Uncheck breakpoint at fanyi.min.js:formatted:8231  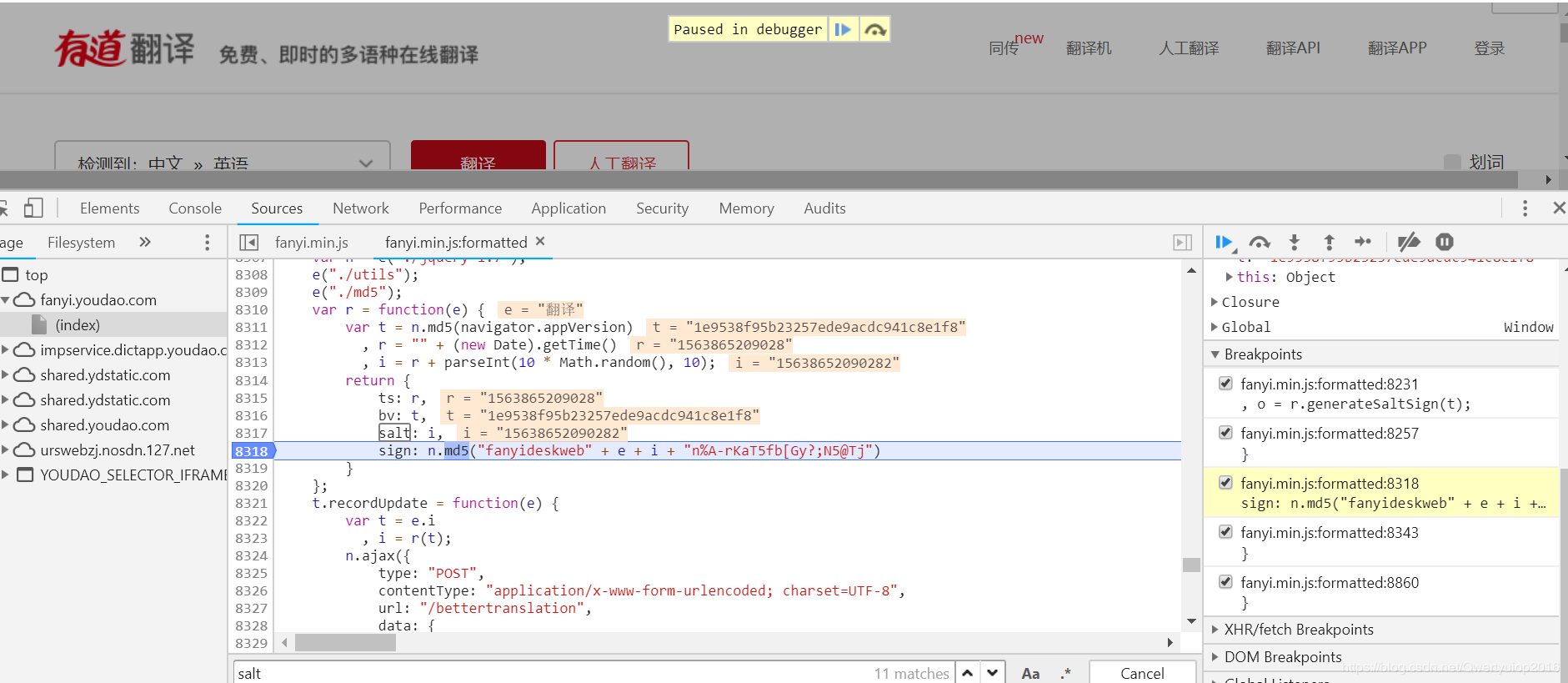click(1225, 384)
